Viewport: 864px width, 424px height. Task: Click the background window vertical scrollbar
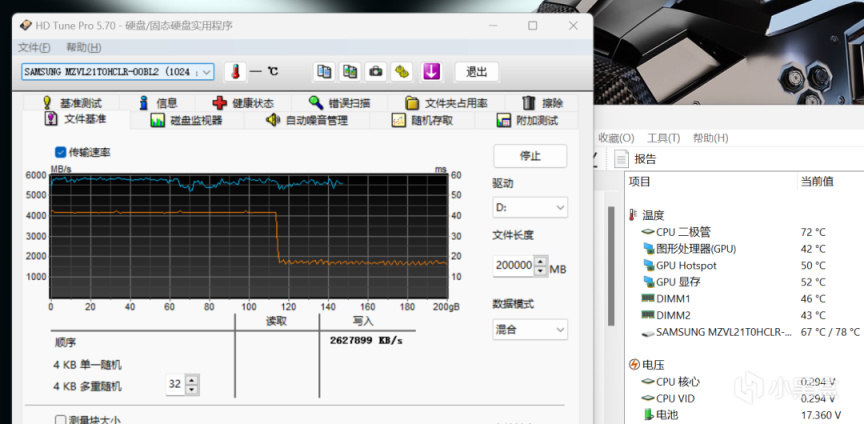[x=611, y=266]
